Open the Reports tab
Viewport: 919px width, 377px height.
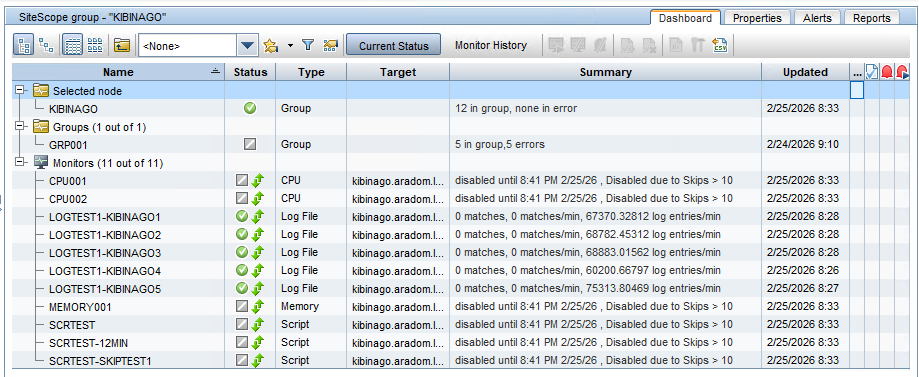[872, 18]
